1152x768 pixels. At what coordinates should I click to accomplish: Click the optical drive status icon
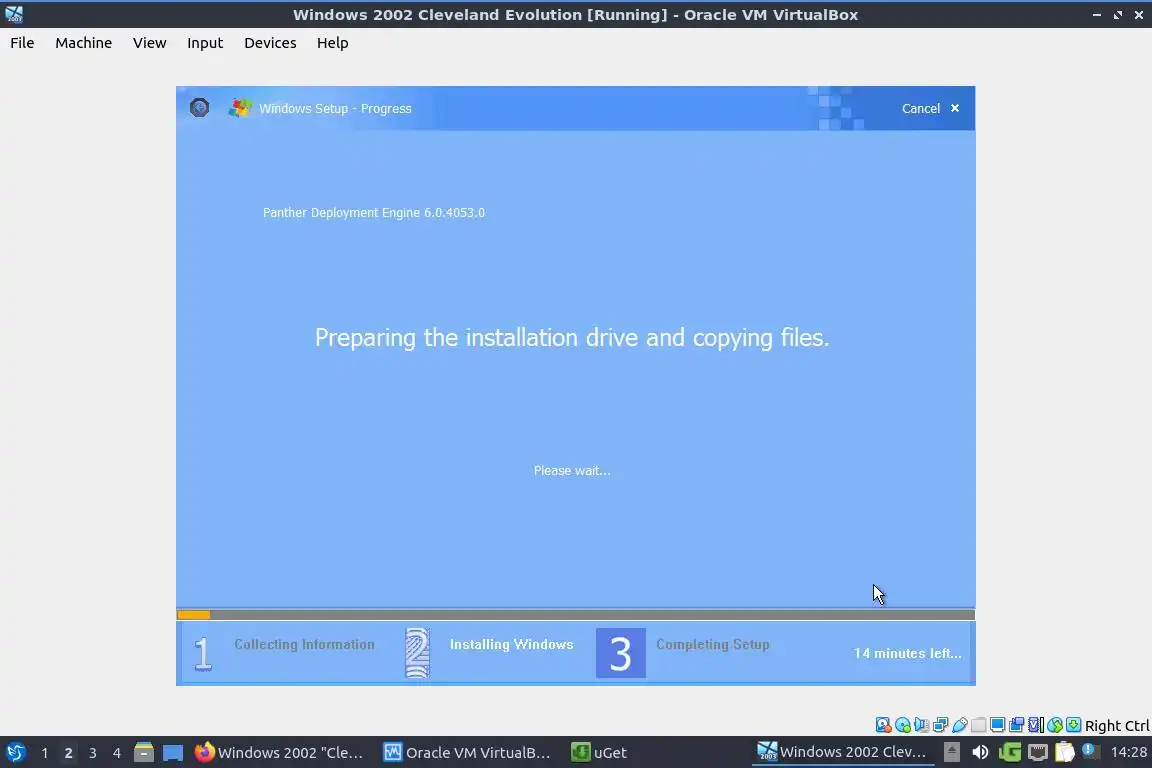[902, 725]
